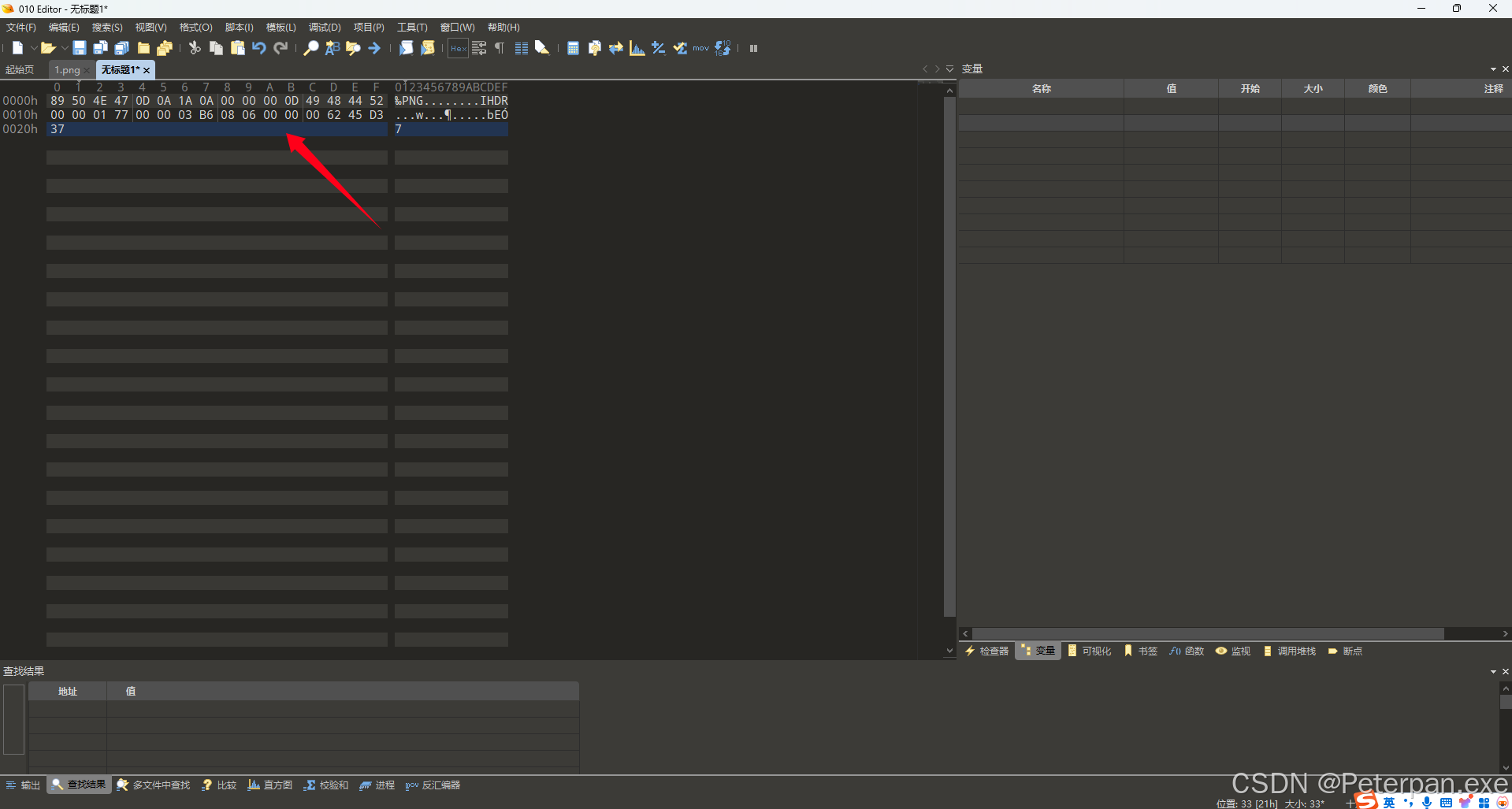Switch to the 检查器 panel tab

(987, 651)
